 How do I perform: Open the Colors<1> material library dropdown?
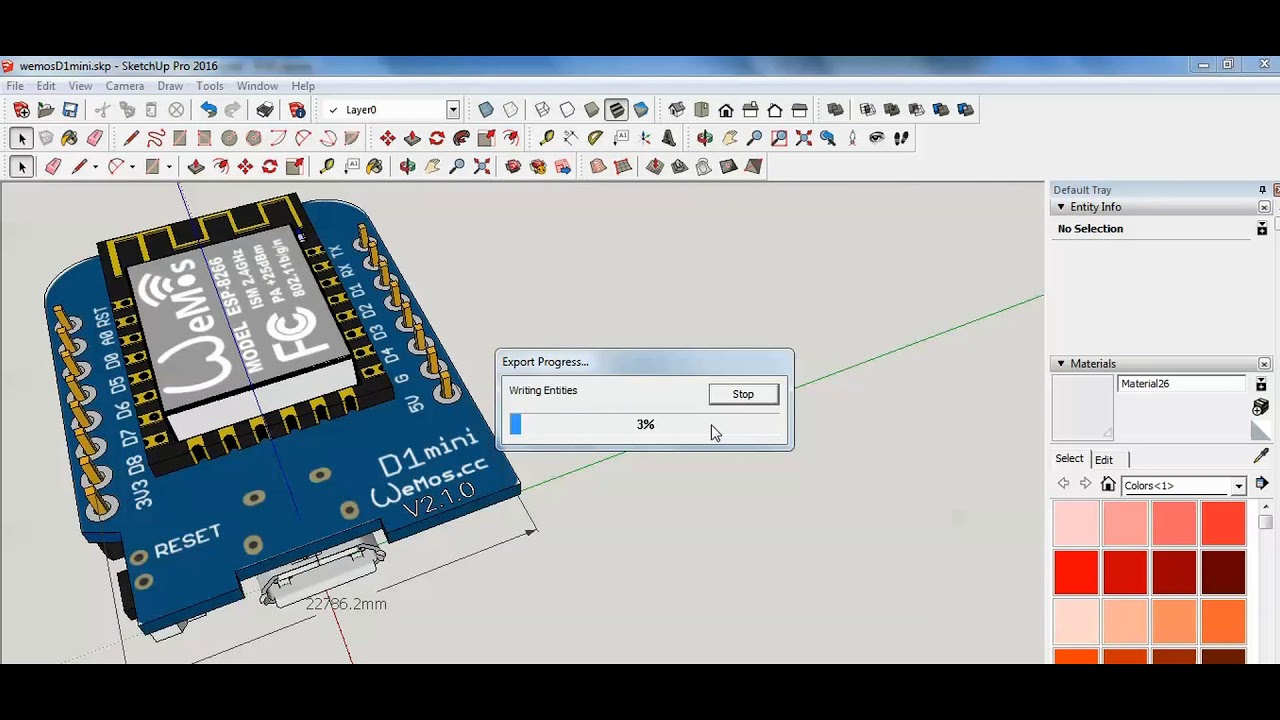click(1239, 486)
